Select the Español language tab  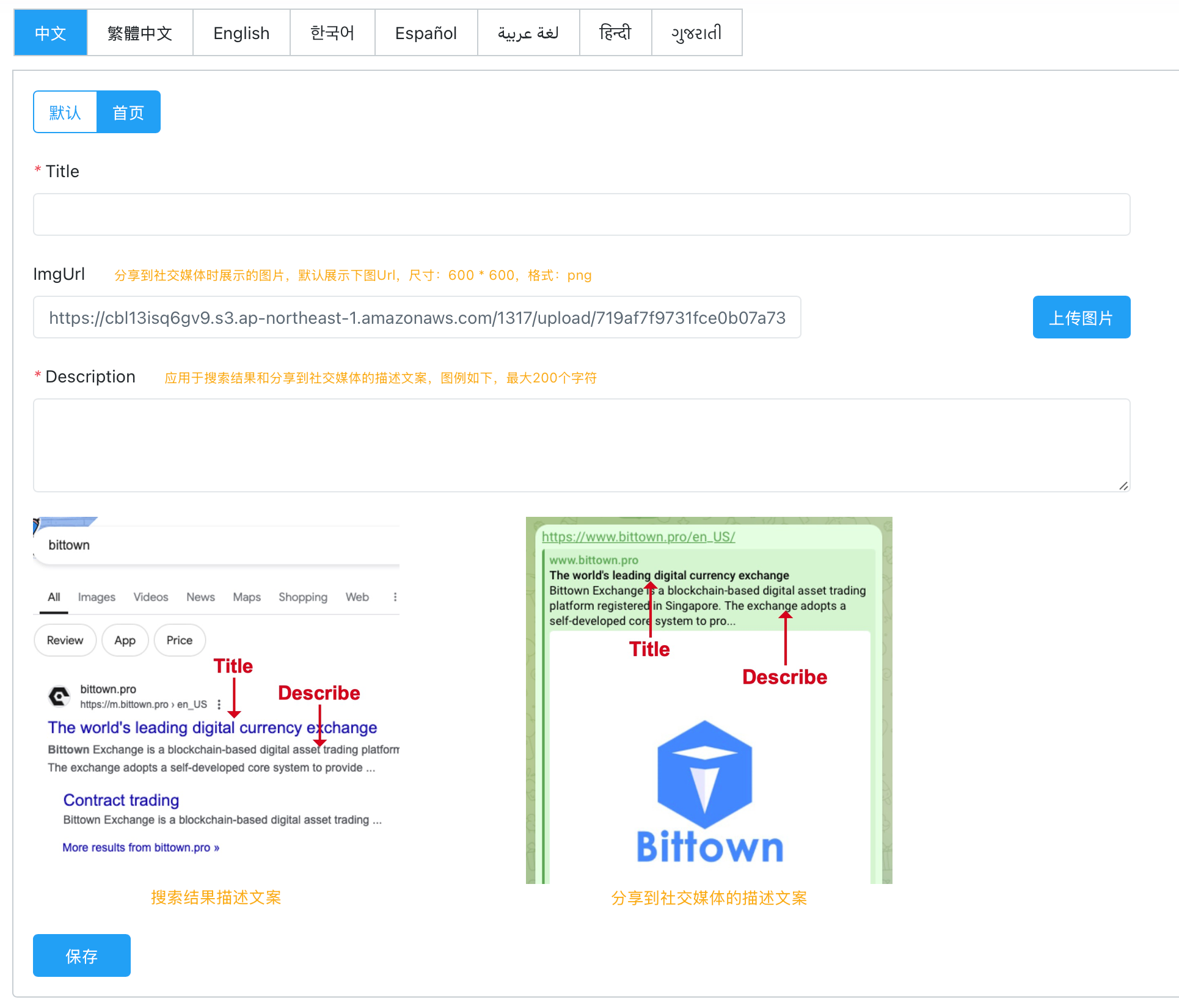426,33
